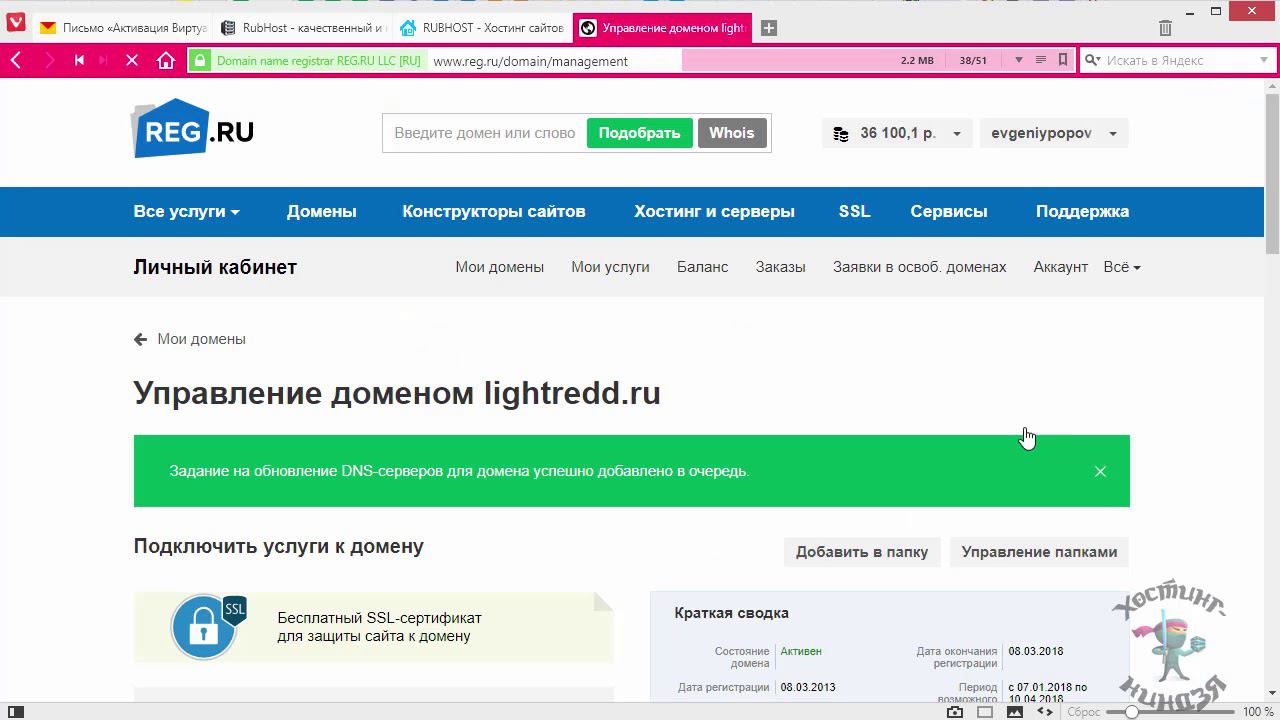1280x720 pixels.
Task: Open the Заказы cabinet link
Action: (x=780, y=267)
